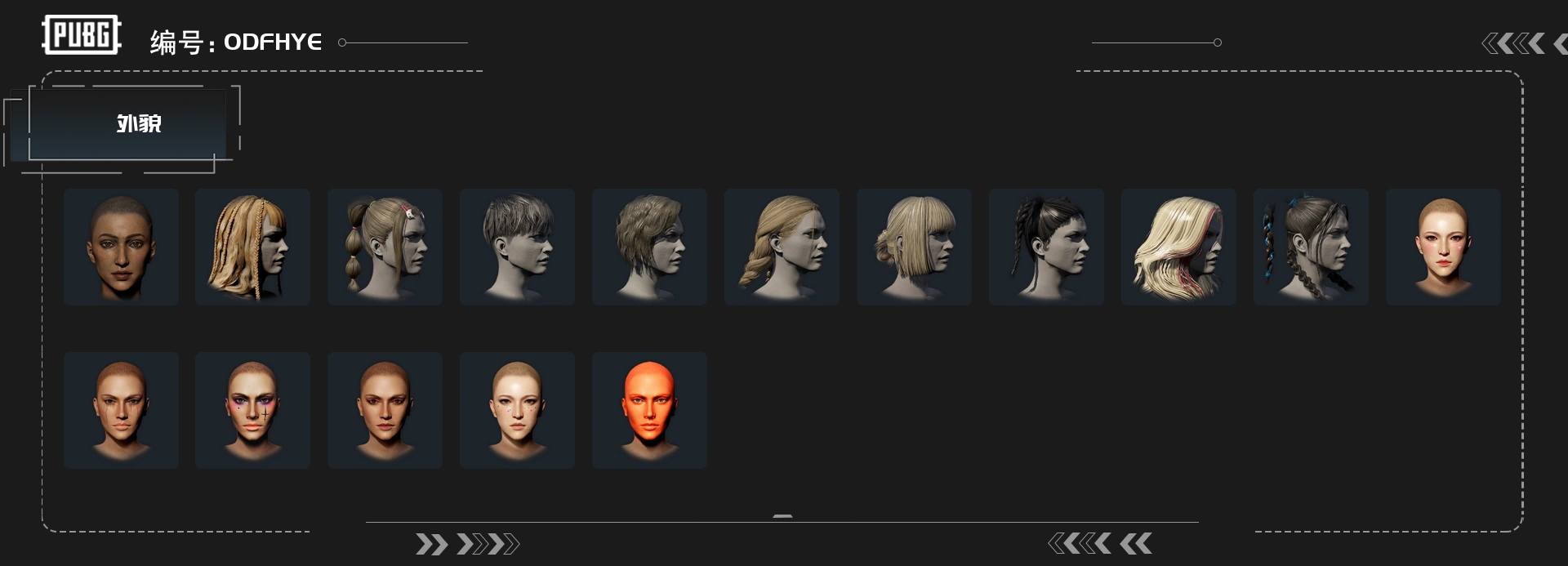
Task: Pick the short grey straight-fringe haircut
Action: tap(517, 247)
